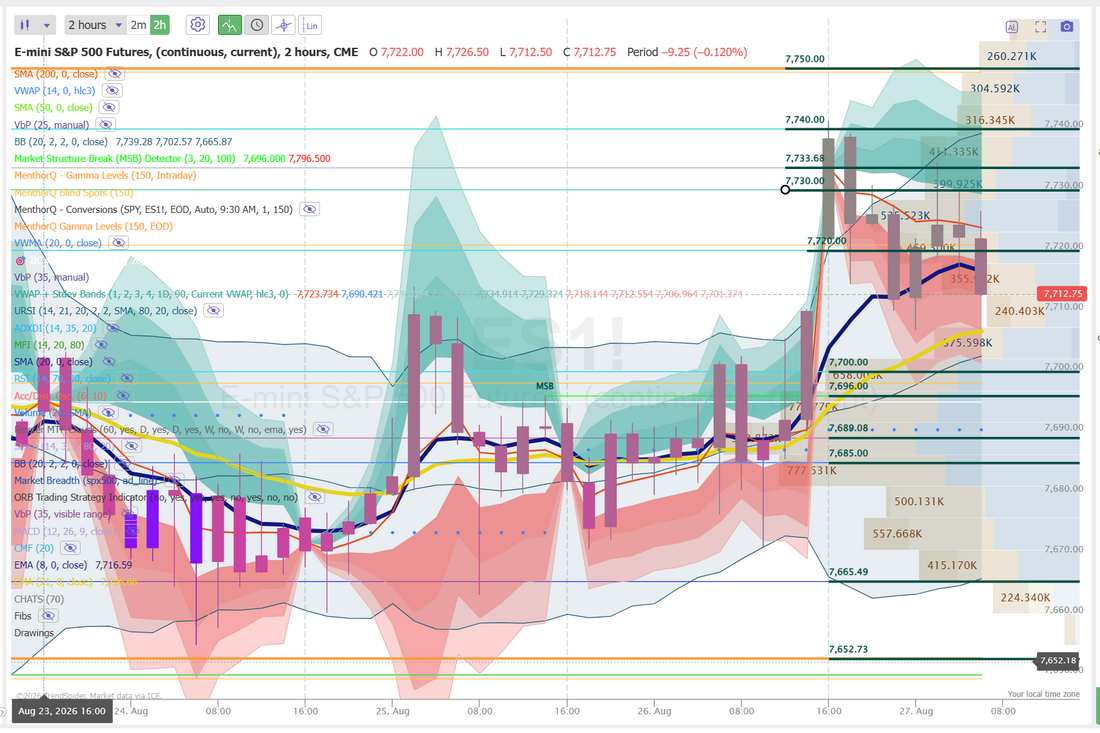Image resolution: width=1100 pixels, height=733 pixels.
Task: Open chart type dropdown arrow
Action: click(x=46, y=25)
